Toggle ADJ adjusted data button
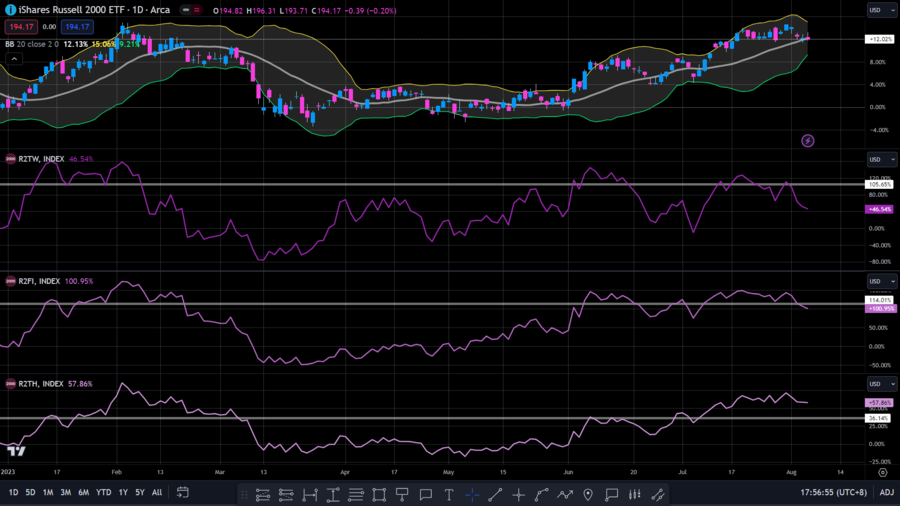900x506 pixels. (887, 492)
